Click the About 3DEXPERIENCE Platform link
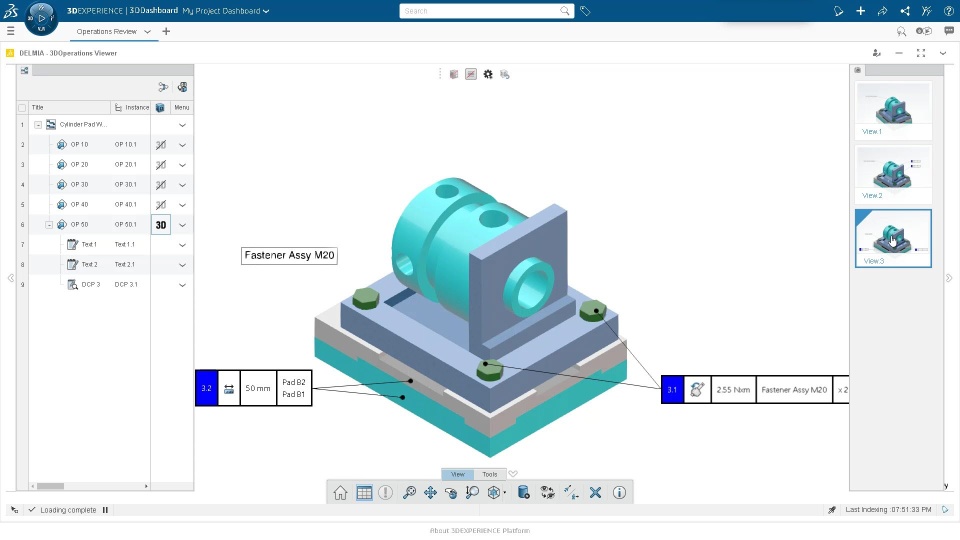 (480, 531)
